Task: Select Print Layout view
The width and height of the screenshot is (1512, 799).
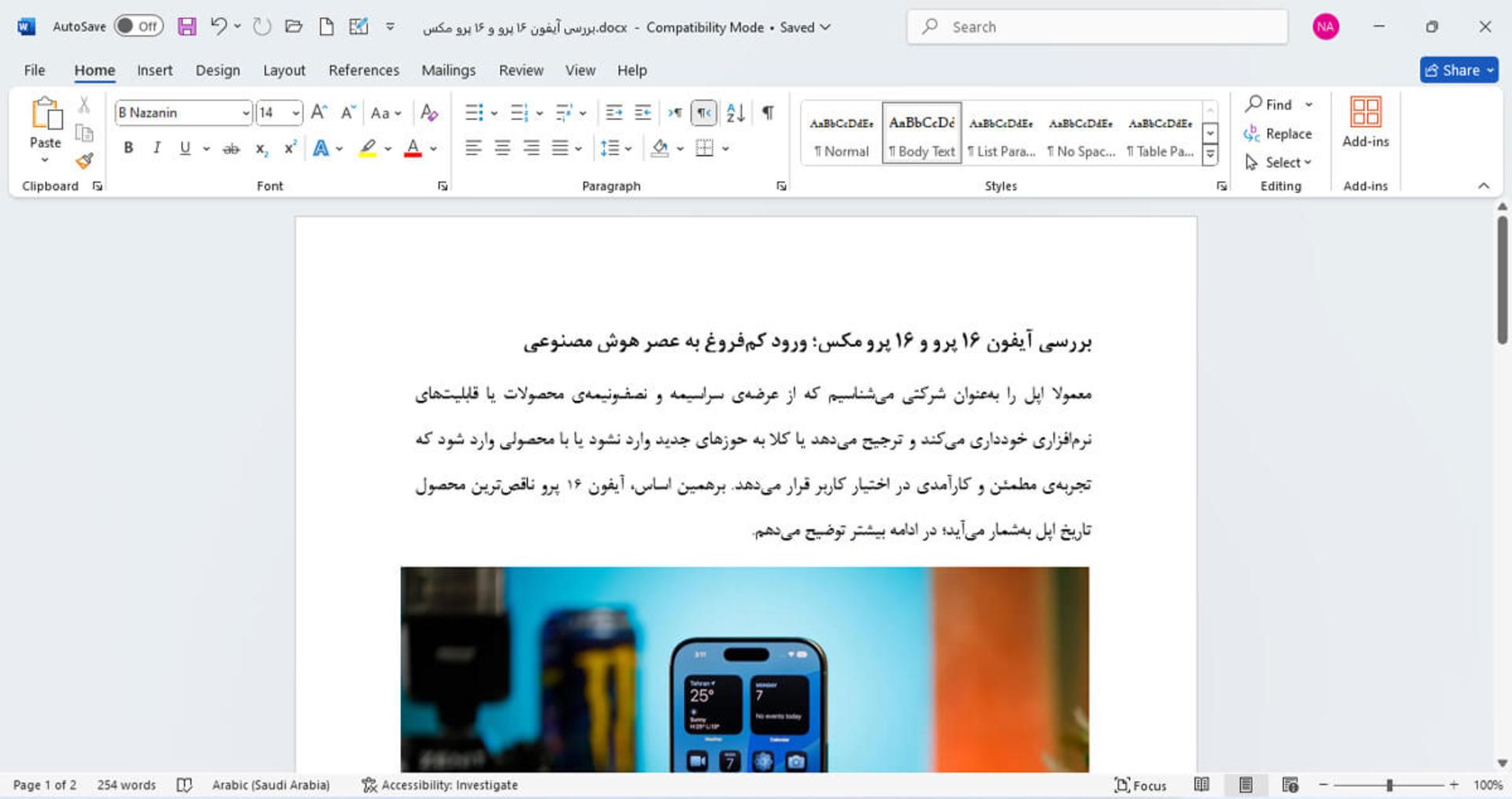Action: click(1246, 785)
